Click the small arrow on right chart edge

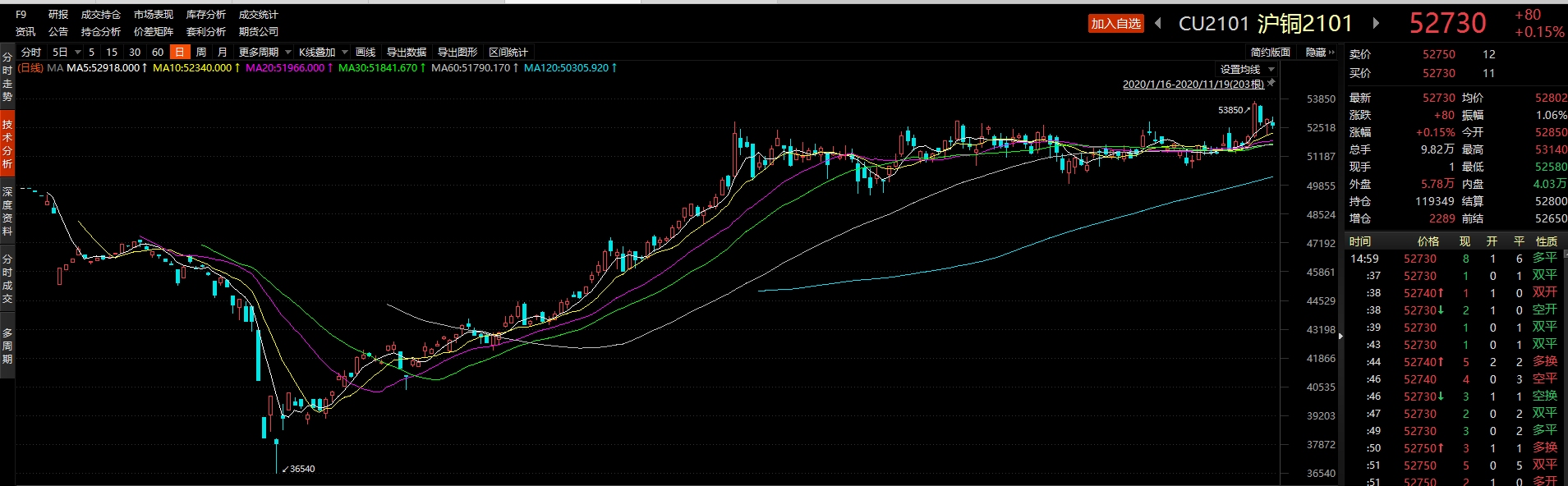tap(1340, 336)
